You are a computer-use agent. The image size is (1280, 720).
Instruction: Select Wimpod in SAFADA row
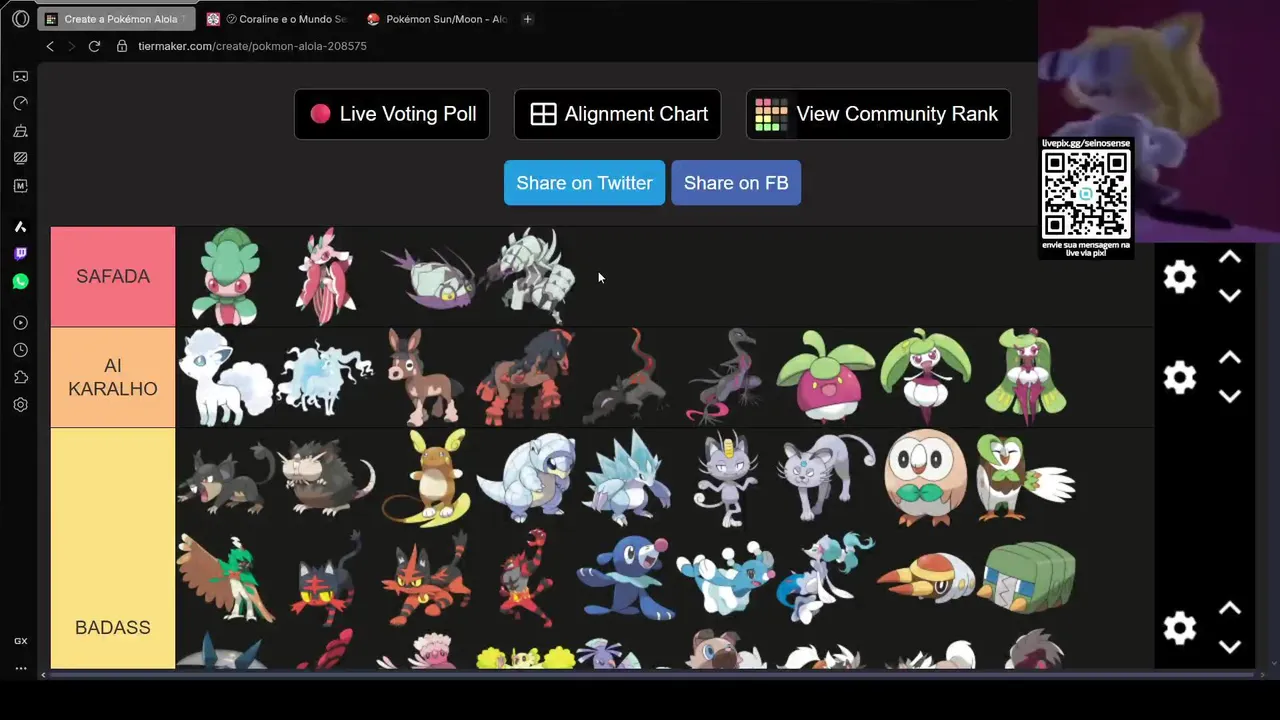coord(426,279)
